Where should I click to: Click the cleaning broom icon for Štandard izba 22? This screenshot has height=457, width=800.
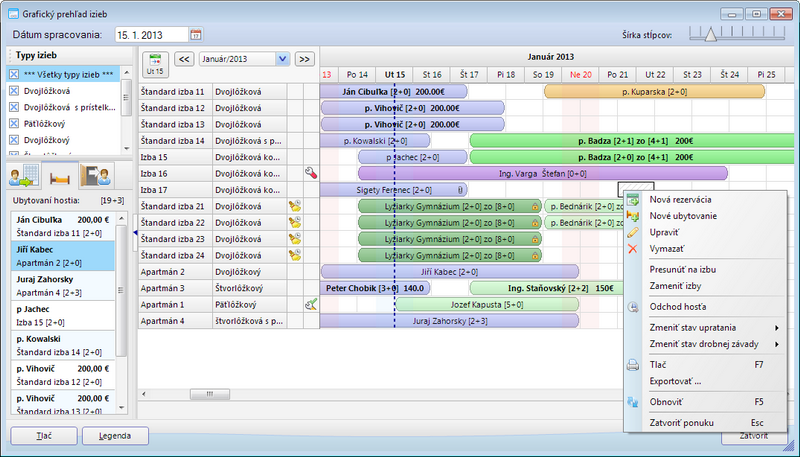295,222
